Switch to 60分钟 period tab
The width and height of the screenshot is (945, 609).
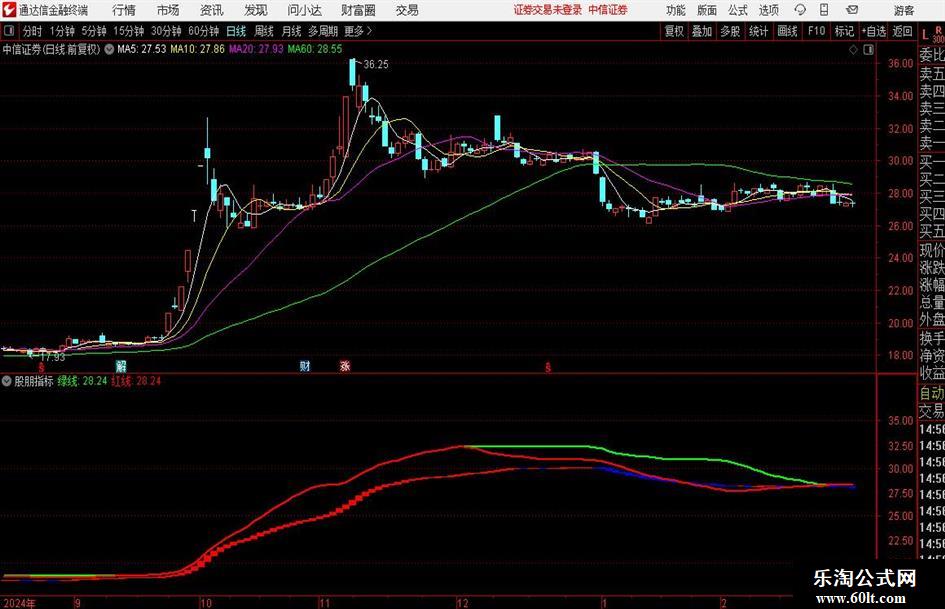(x=204, y=31)
